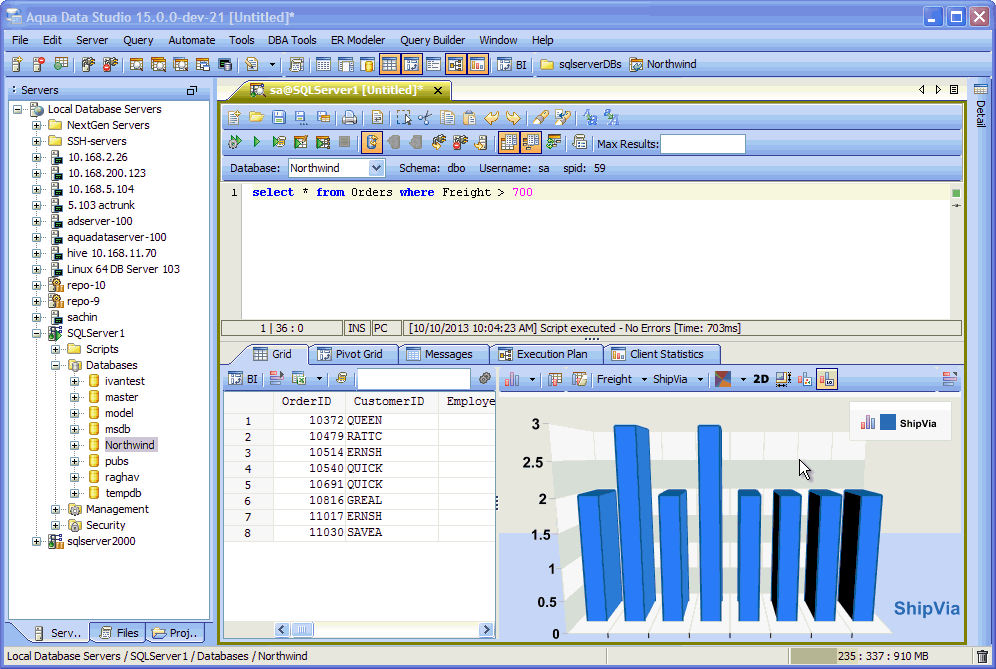Click the Northwind shortcut in main toolbar
This screenshot has height=669, width=996.
[663, 64]
